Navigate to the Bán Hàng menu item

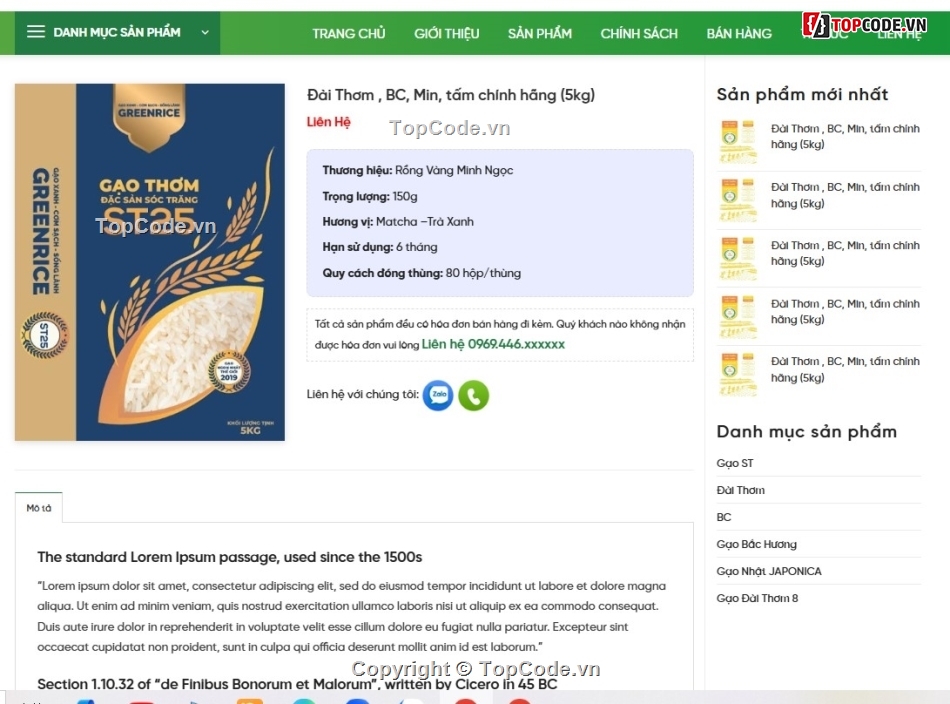[739, 33]
